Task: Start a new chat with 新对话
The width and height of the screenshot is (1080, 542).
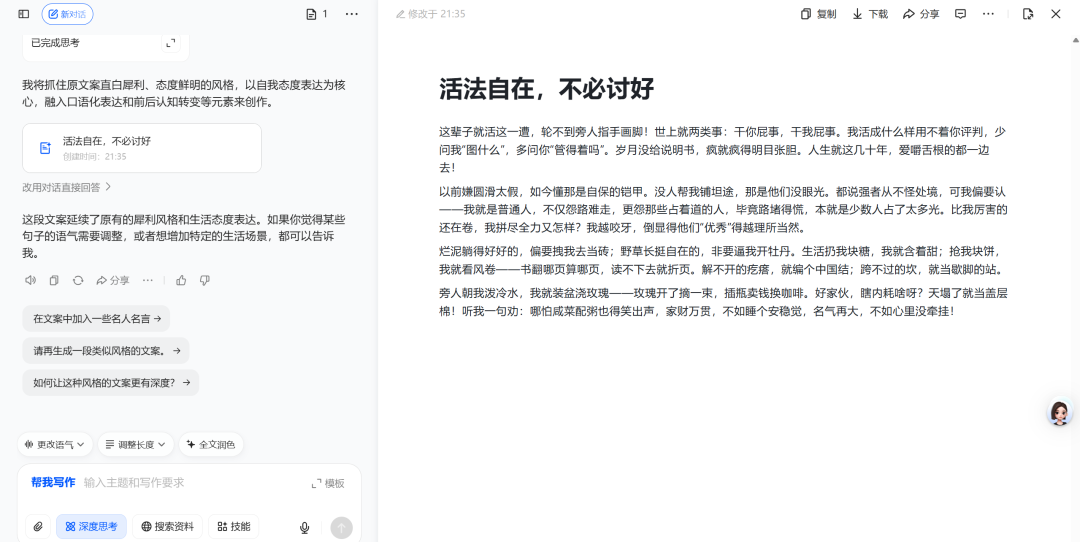Action: point(67,14)
